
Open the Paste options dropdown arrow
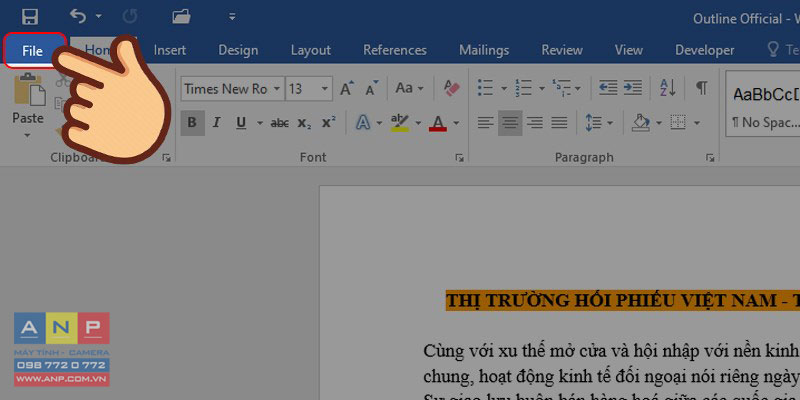(x=28, y=136)
